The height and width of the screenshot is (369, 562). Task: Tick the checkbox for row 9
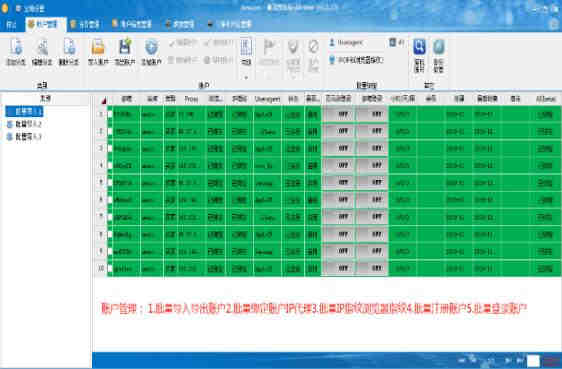[x=110, y=251]
